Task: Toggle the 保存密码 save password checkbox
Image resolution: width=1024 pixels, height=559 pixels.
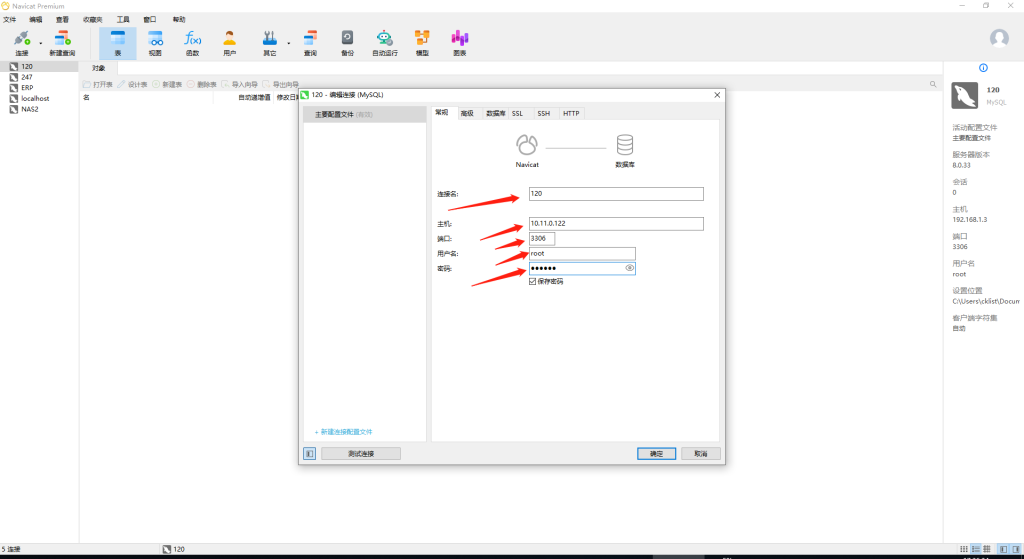Action: click(x=533, y=282)
